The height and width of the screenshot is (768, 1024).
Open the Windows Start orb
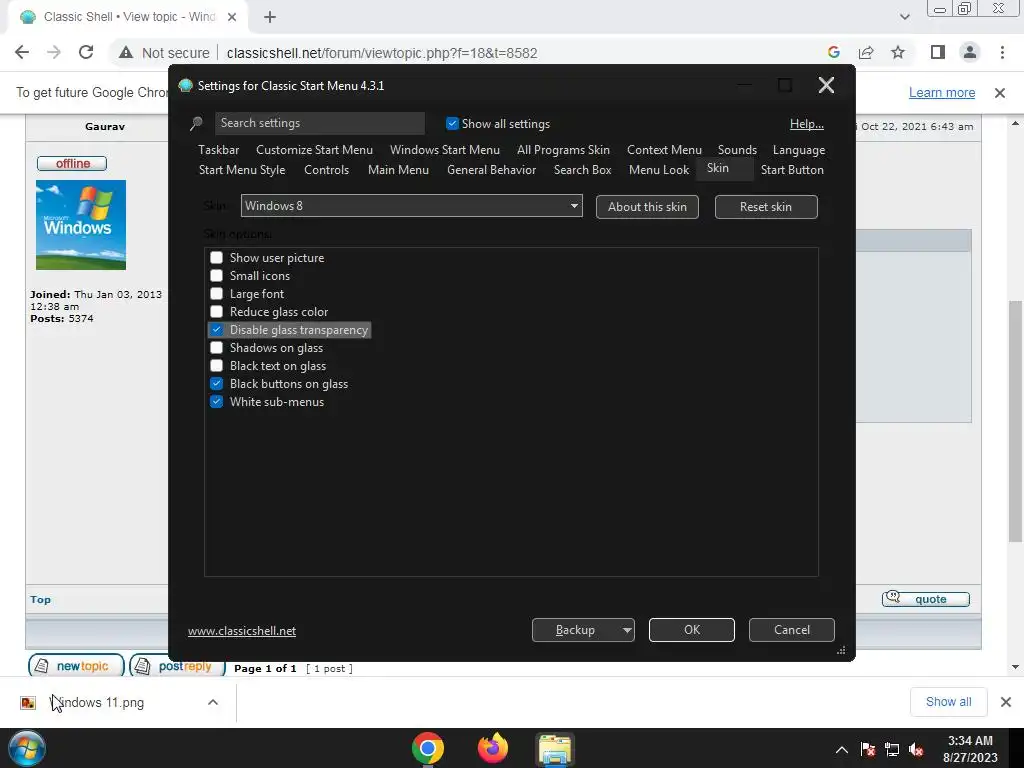27,748
